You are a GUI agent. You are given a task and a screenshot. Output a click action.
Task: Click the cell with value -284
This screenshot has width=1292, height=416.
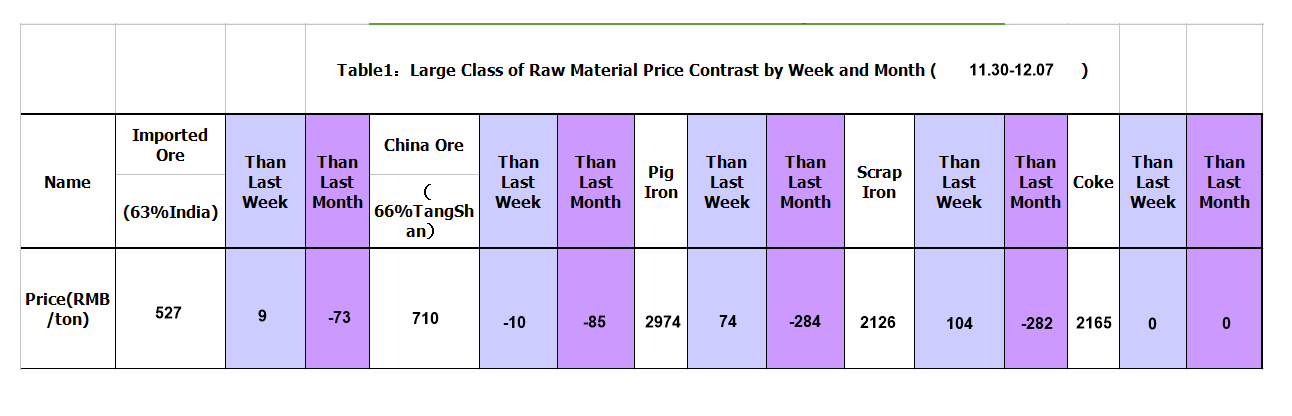pos(805,322)
